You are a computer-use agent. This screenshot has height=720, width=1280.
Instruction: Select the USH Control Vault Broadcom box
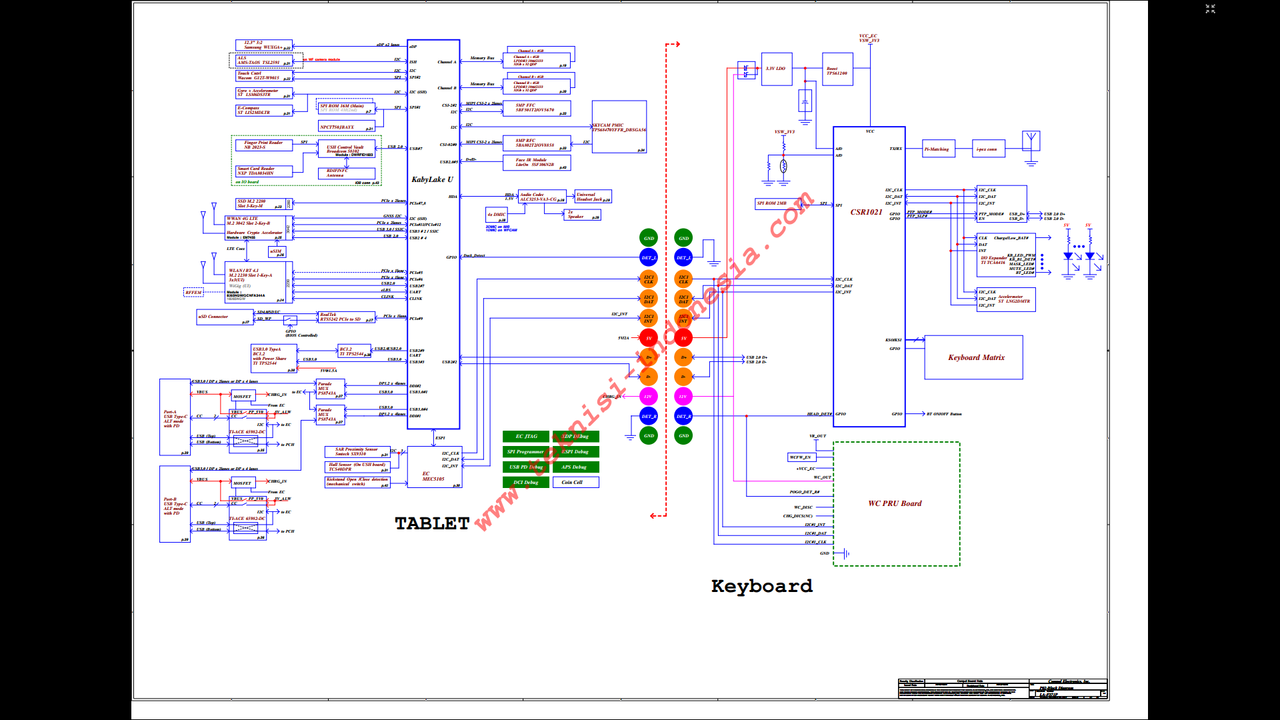(348, 150)
